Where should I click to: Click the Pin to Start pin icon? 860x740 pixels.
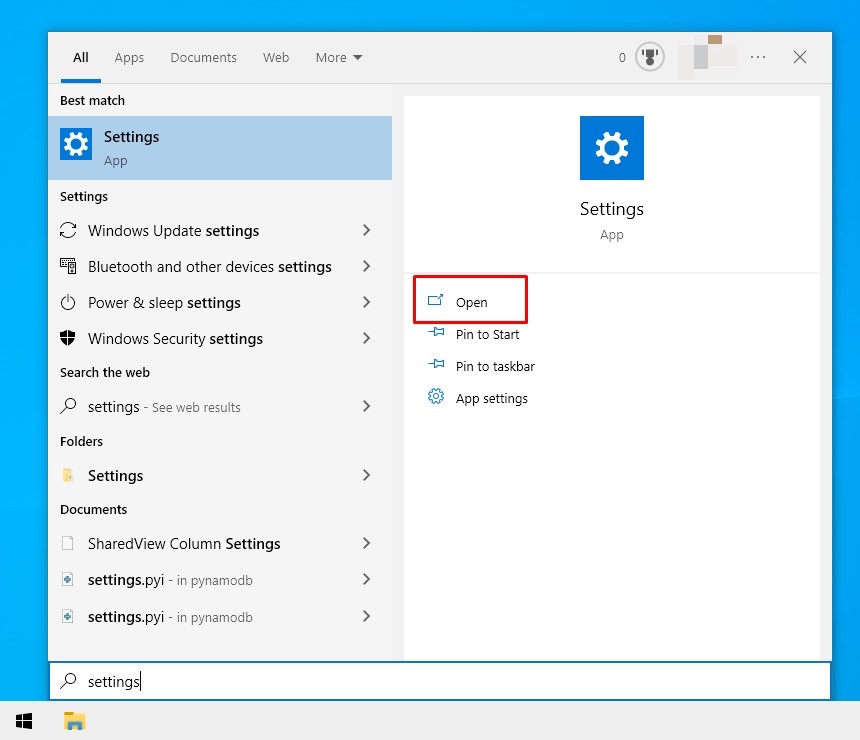tap(436, 334)
